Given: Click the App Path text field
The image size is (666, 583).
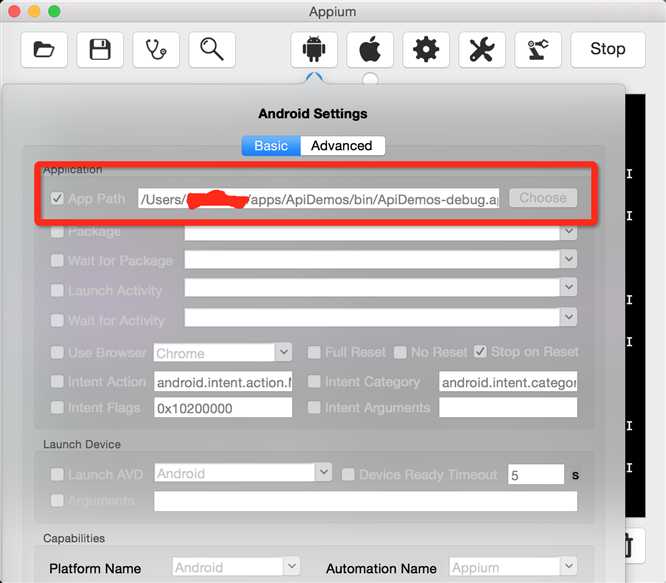Looking at the screenshot, I should pos(319,199).
